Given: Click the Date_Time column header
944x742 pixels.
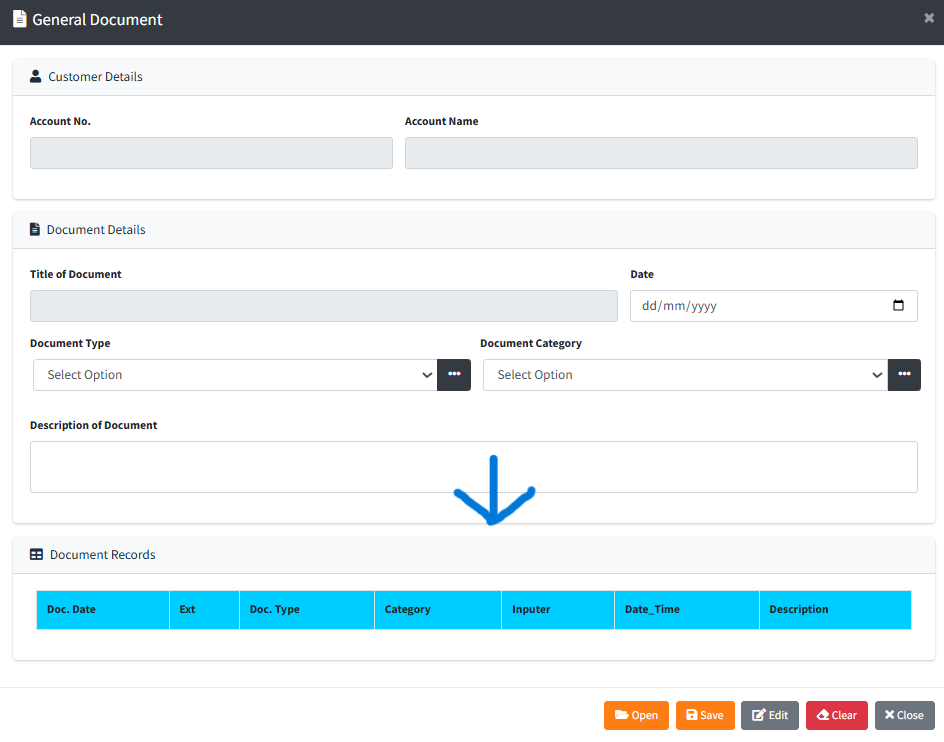Looking at the screenshot, I should [x=652, y=610].
